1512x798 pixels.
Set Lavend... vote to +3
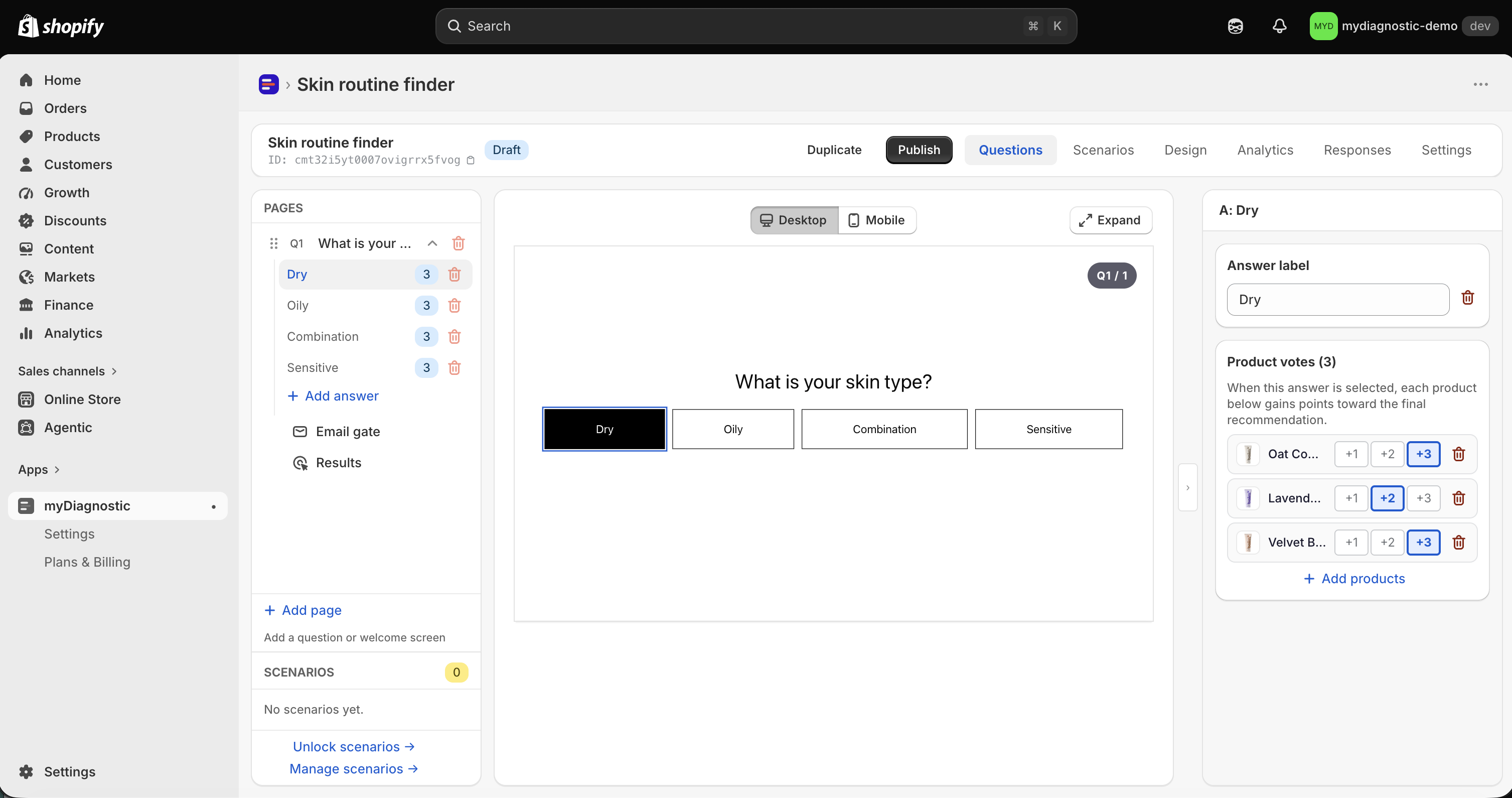(1423, 498)
